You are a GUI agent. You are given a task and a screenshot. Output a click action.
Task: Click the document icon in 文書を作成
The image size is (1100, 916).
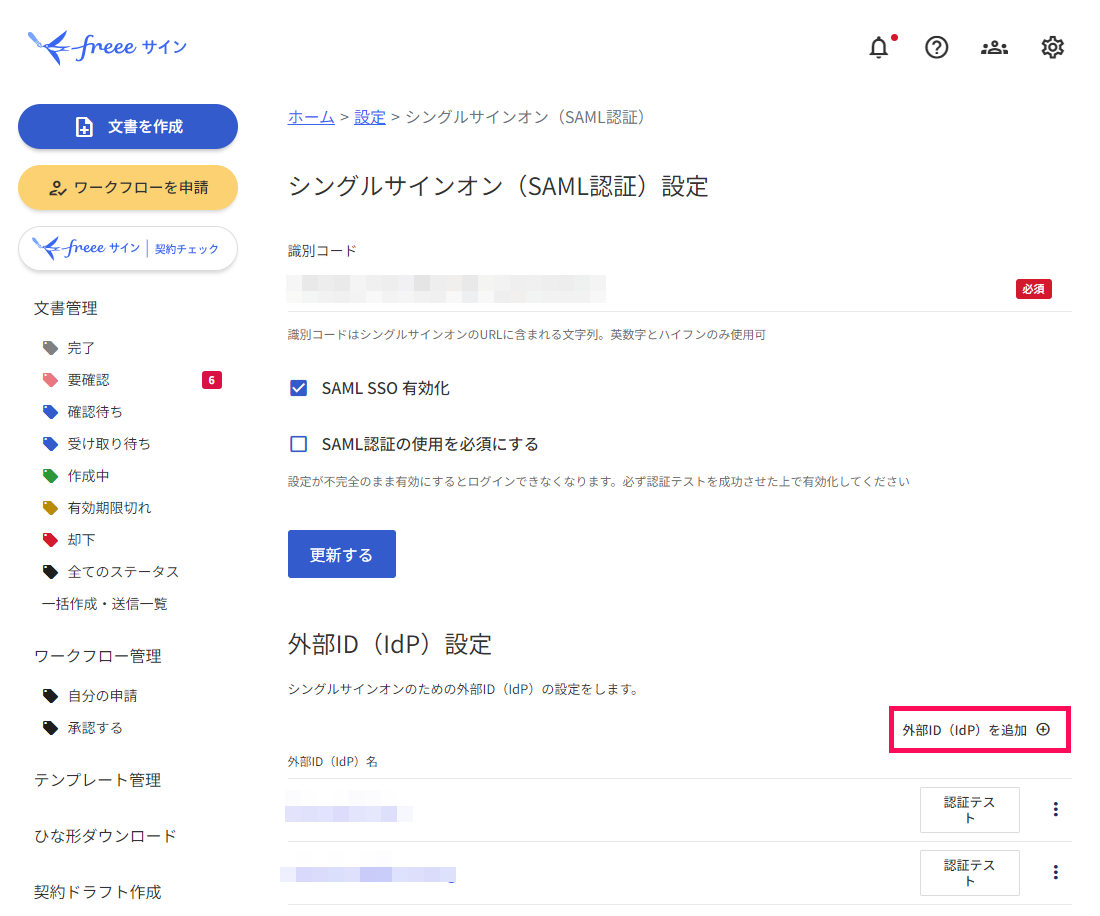click(84, 127)
